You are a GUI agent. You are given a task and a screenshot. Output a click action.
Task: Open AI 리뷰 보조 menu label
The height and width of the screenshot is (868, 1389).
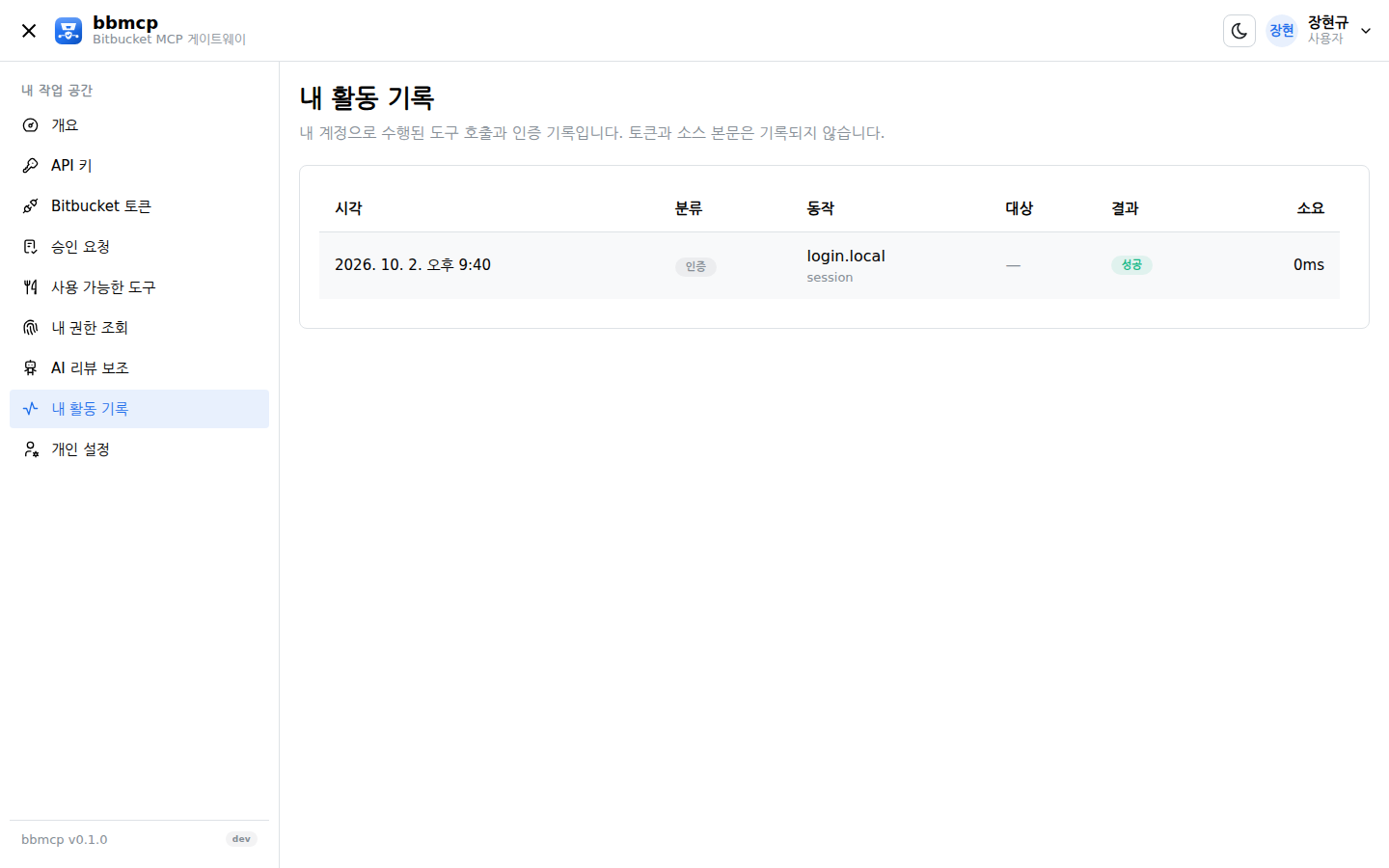point(90,368)
